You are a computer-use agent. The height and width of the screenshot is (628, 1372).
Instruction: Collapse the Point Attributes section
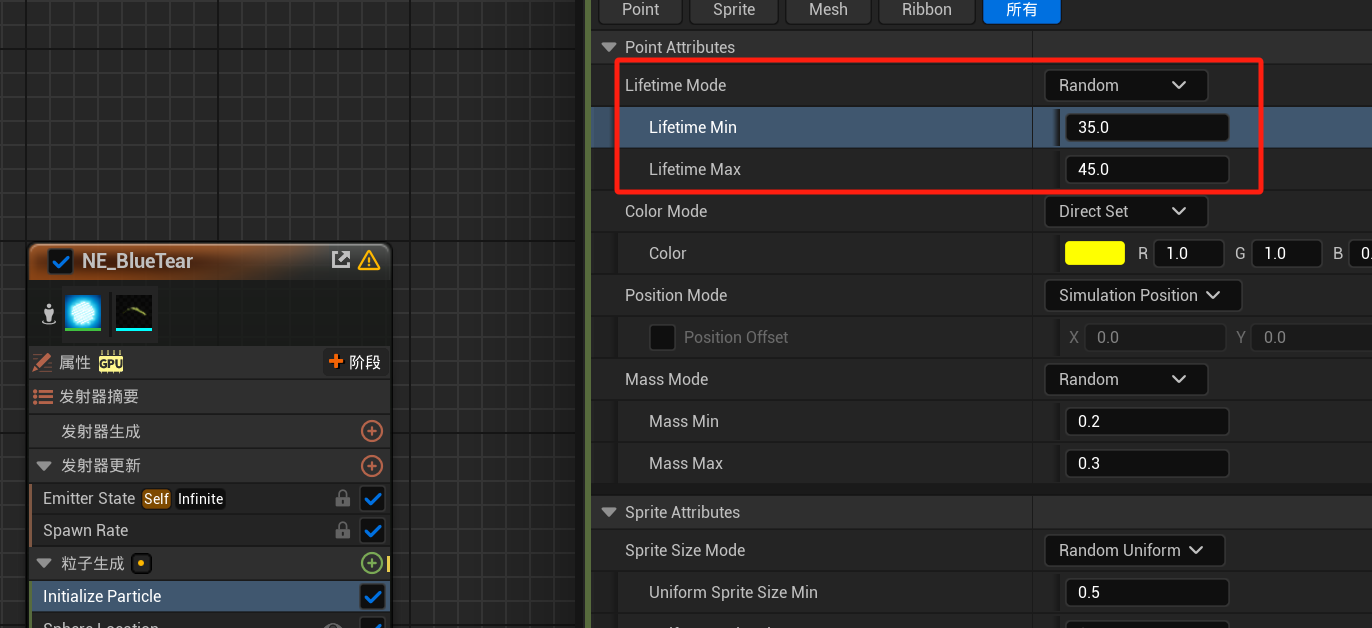pyautogui.click(x=608, y=47)
